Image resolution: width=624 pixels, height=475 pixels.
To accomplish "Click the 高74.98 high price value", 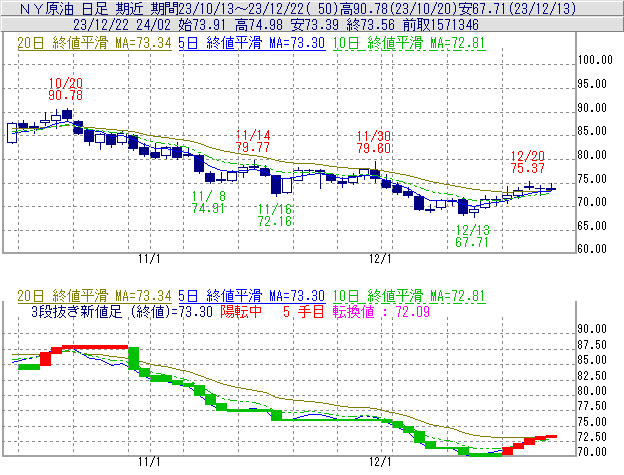I will pyautogui.click(x=259, y=25).
